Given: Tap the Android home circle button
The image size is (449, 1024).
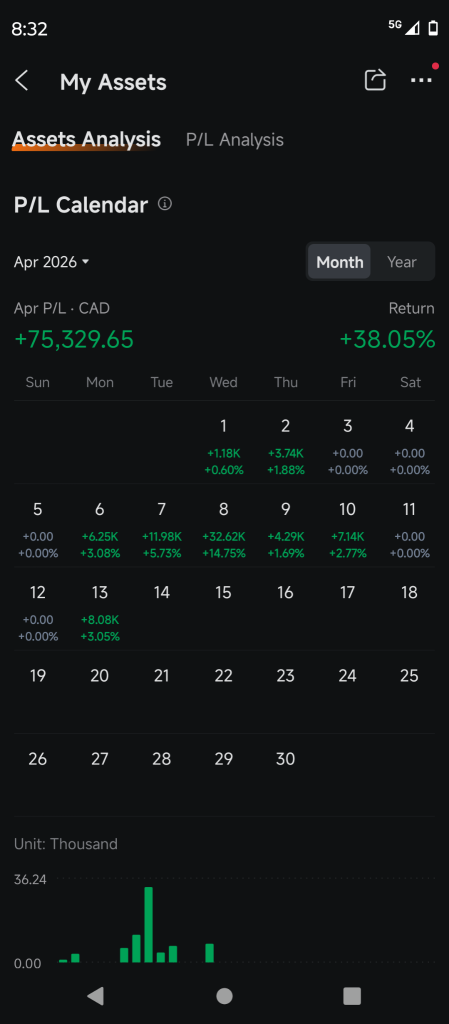Looking at the screenshot, I should pos(224,995).
